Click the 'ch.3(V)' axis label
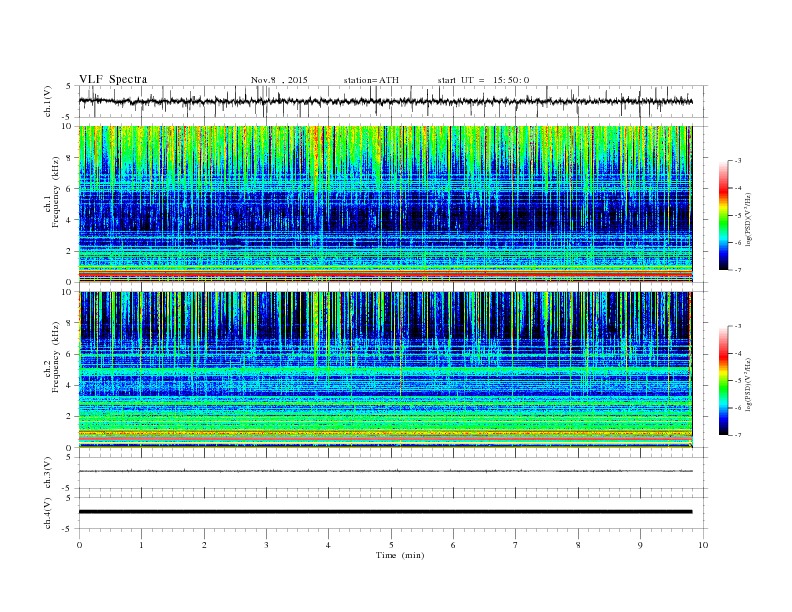 click(x=48, y=473)
